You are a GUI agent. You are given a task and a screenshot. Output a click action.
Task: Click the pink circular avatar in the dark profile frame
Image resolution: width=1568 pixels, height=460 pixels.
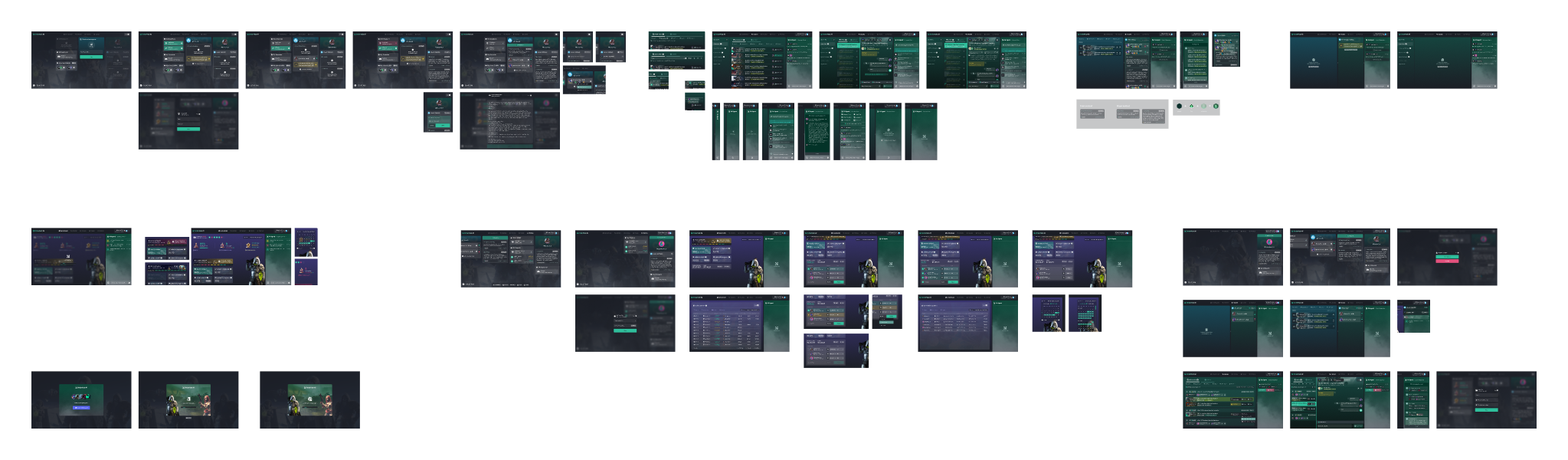coord(1268,242)
